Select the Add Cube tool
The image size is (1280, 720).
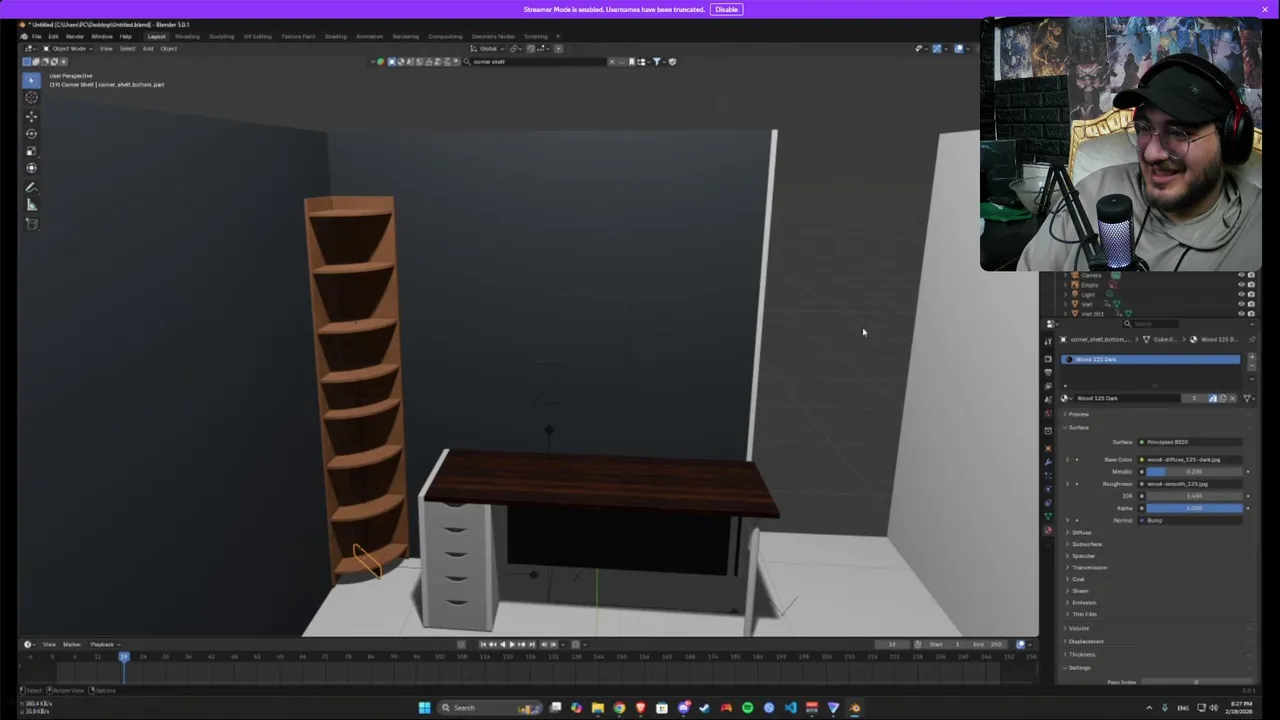pyautogui.click(x=31, y=224)
